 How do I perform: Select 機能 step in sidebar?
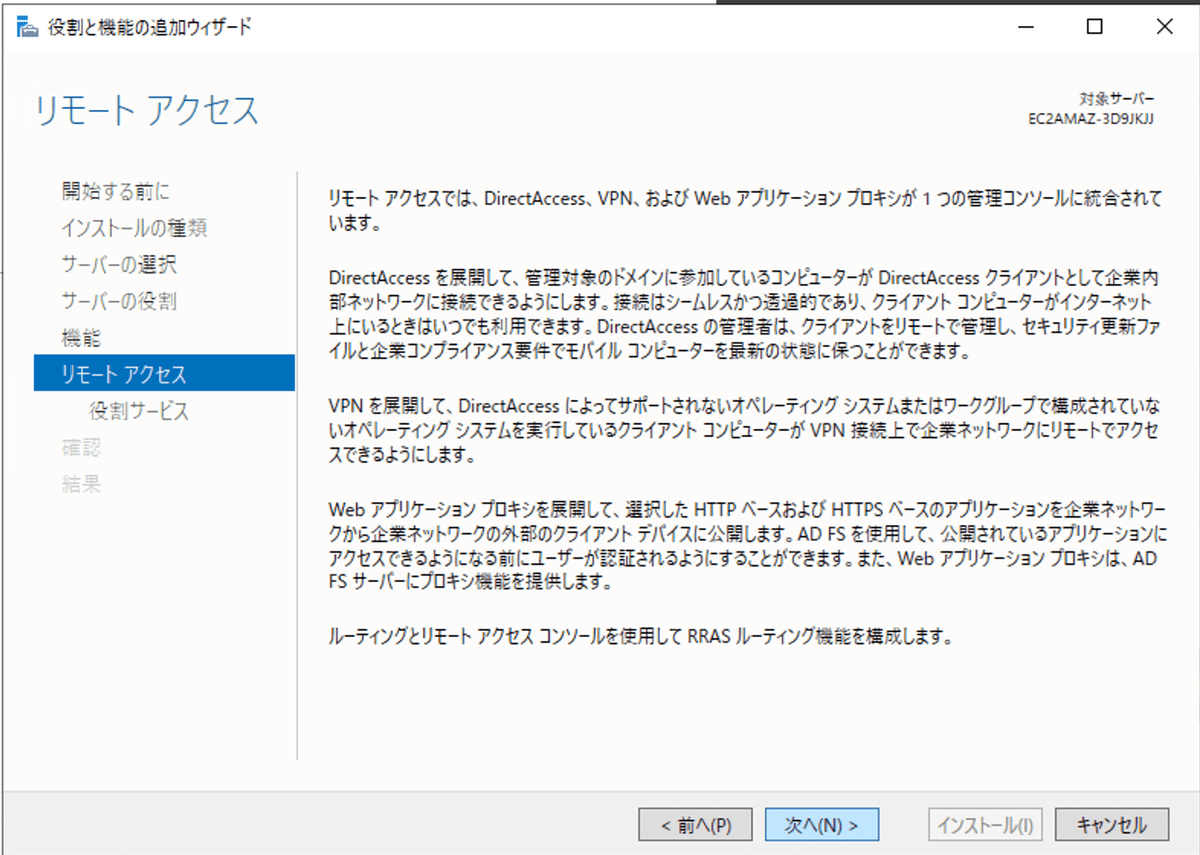click(81, 338)
